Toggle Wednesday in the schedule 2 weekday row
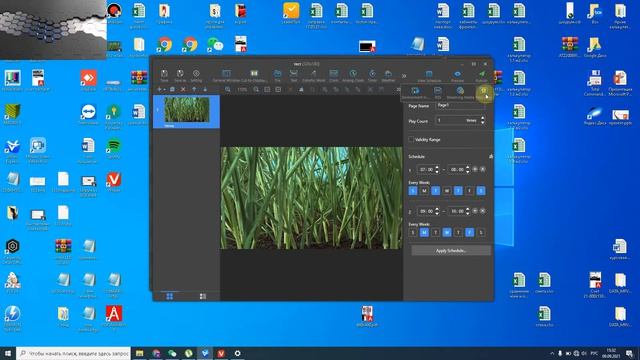The height and width of the screenshot is (360, 640). pos(447,232)
